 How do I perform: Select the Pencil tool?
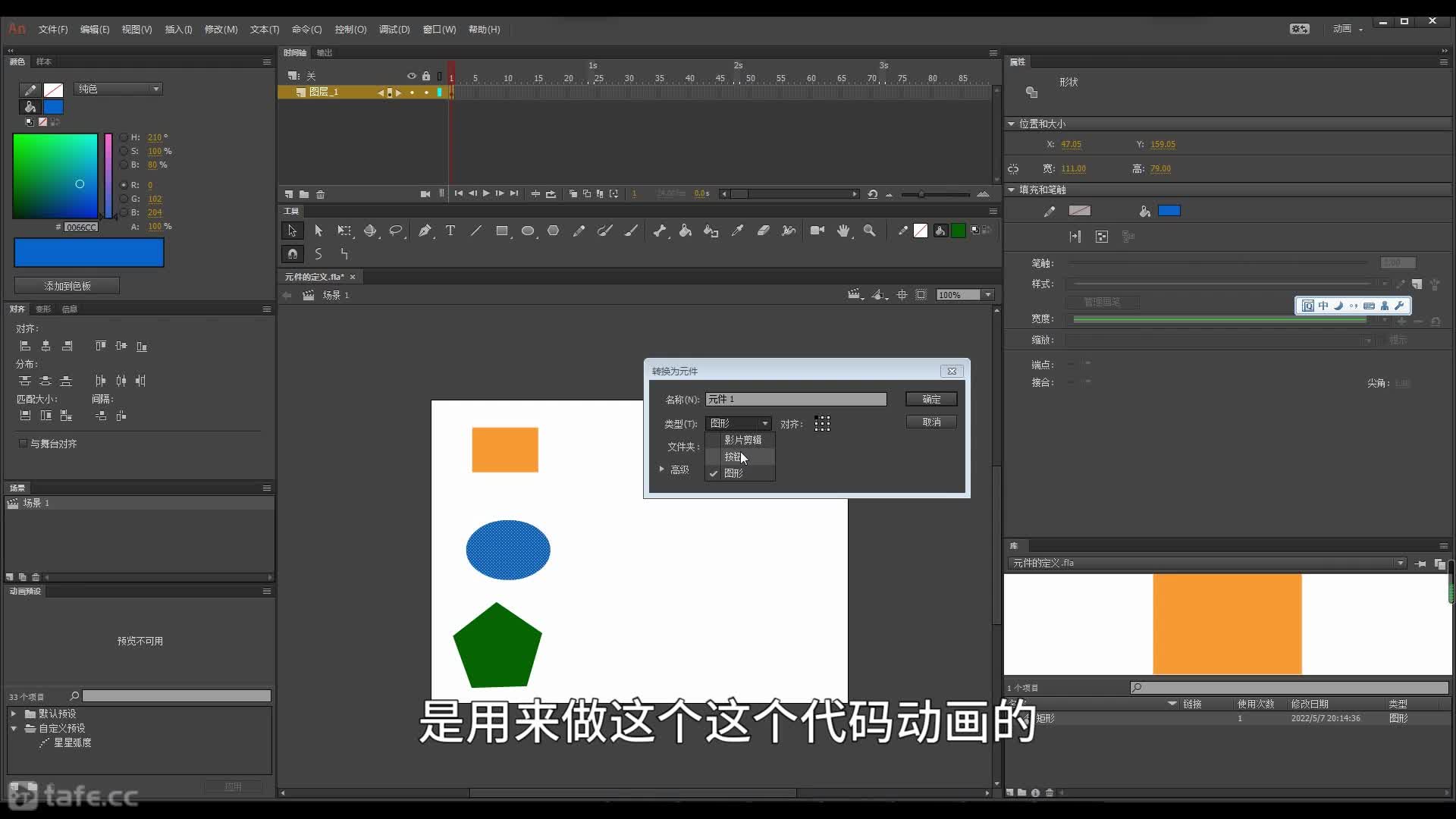tap(579, 231)
